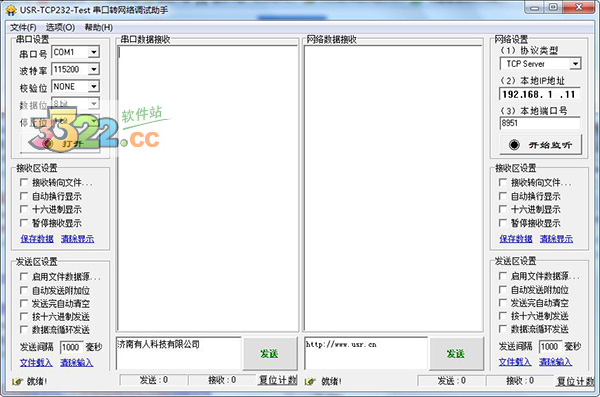Click the local IP address field 192.168.1.11
The image size is (600, 397).
click(x=540, y=94)
